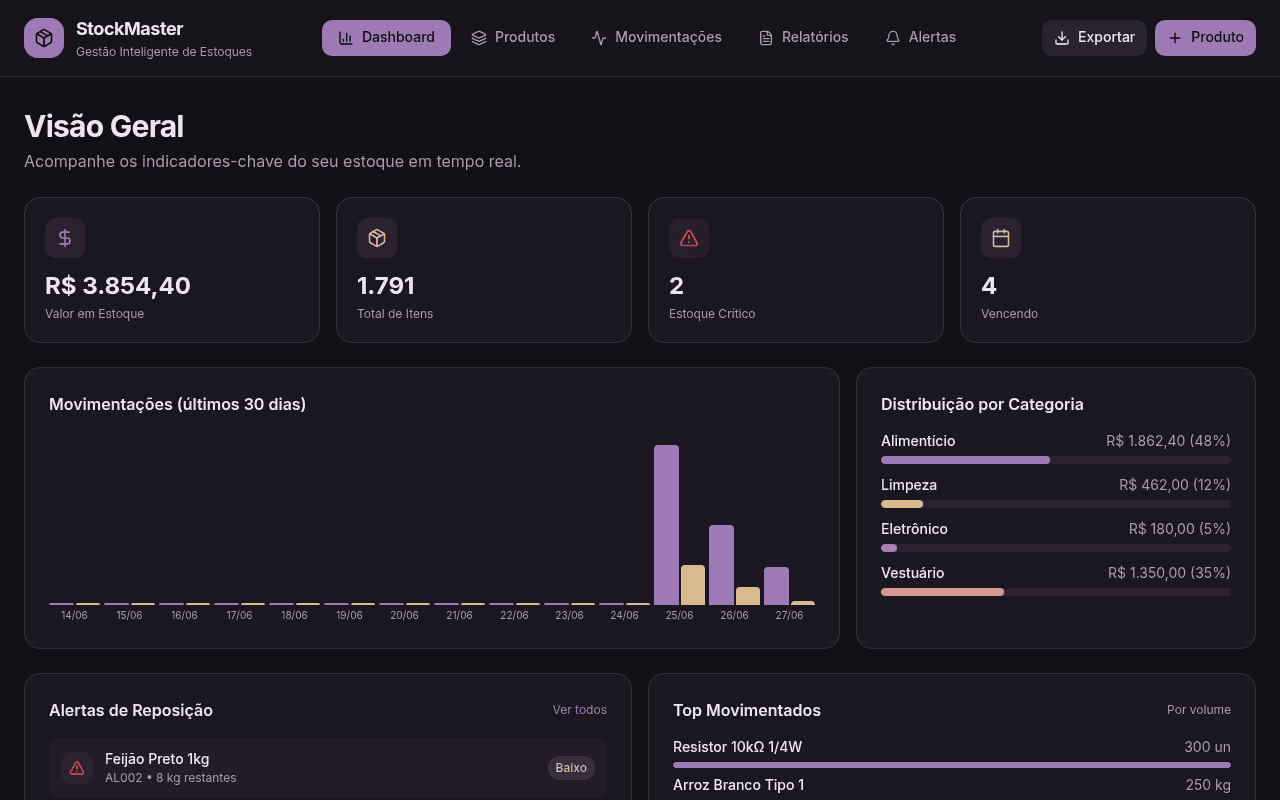Click the alert icon beside Feijão Preto 1kg
Screen dimensions: 1280x800
point(77,768)
